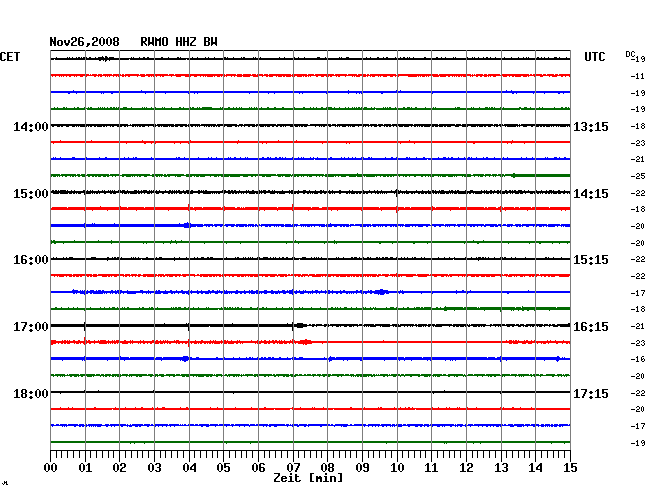Select minute 06 on the time axis

tap(258, 468)
